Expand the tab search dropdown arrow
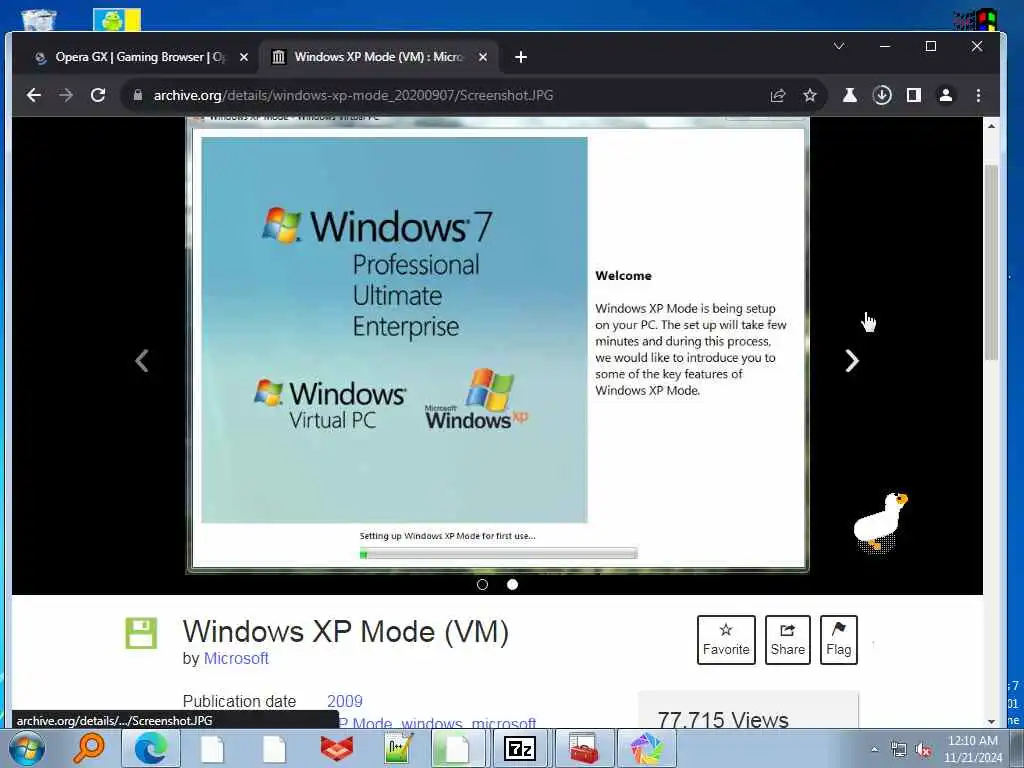 tap(839, 46)
